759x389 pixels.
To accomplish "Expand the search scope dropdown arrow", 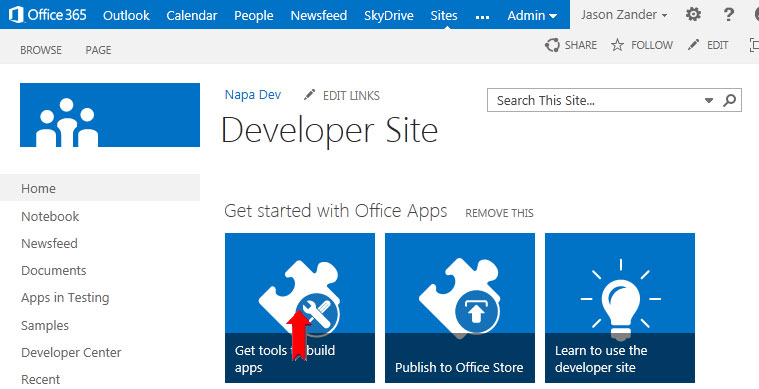I will click(709, 100).
